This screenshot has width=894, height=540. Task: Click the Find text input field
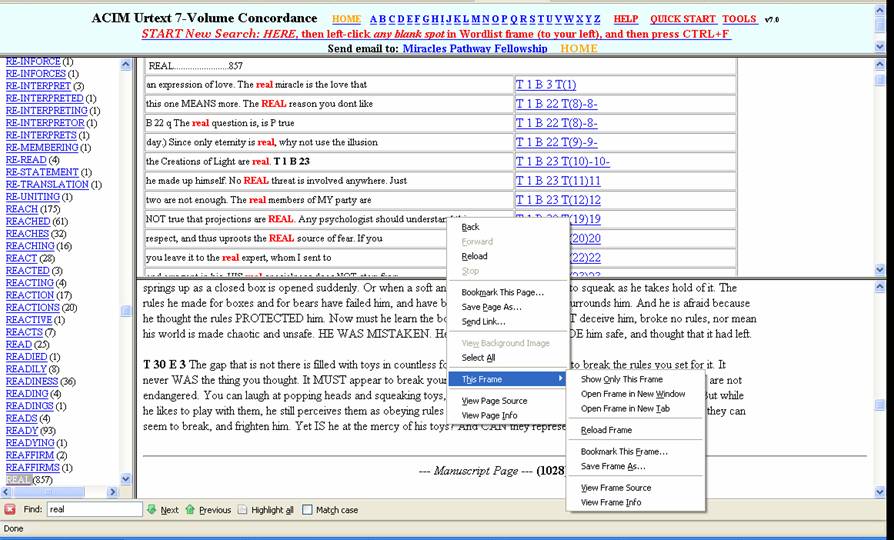point(93,509)
